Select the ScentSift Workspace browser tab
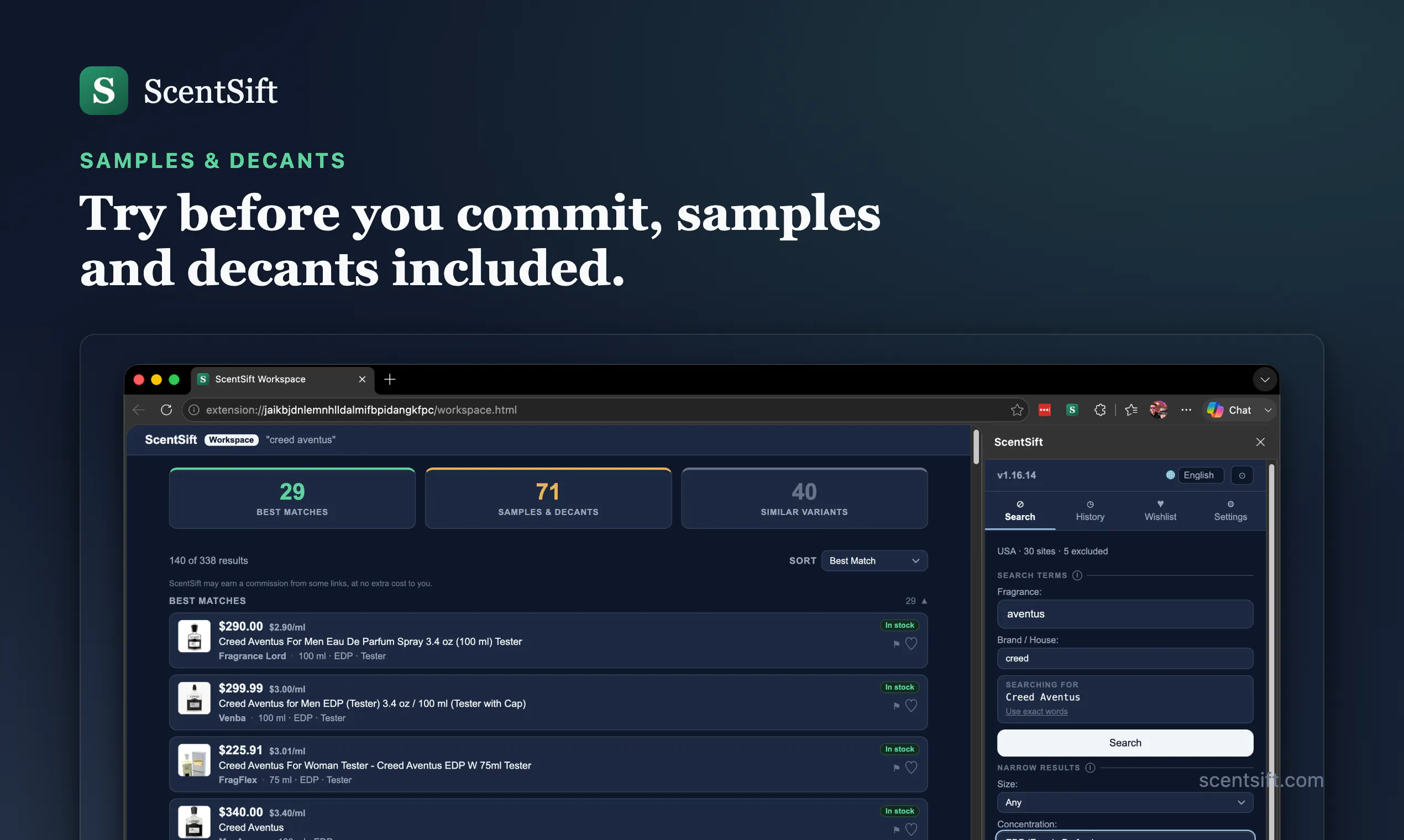The image size is (1404, 840). coord(282,379)
